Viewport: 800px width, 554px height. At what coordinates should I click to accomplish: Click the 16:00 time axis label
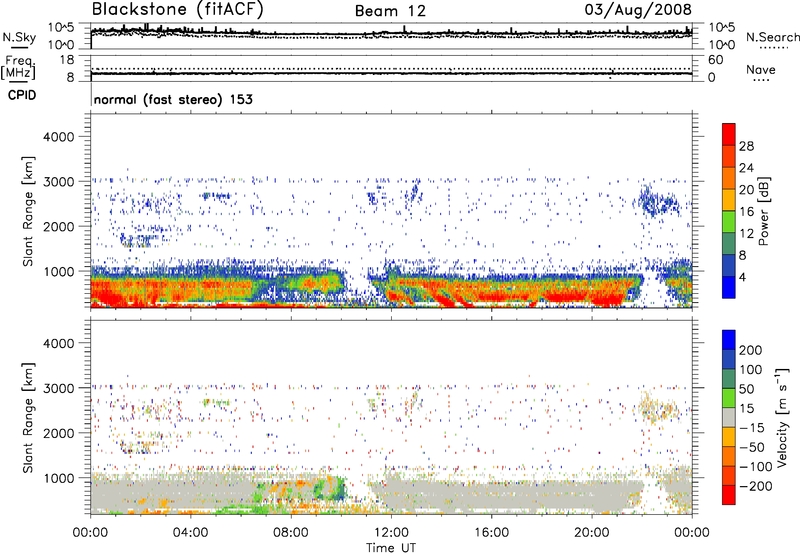click(x=491, y=533)
